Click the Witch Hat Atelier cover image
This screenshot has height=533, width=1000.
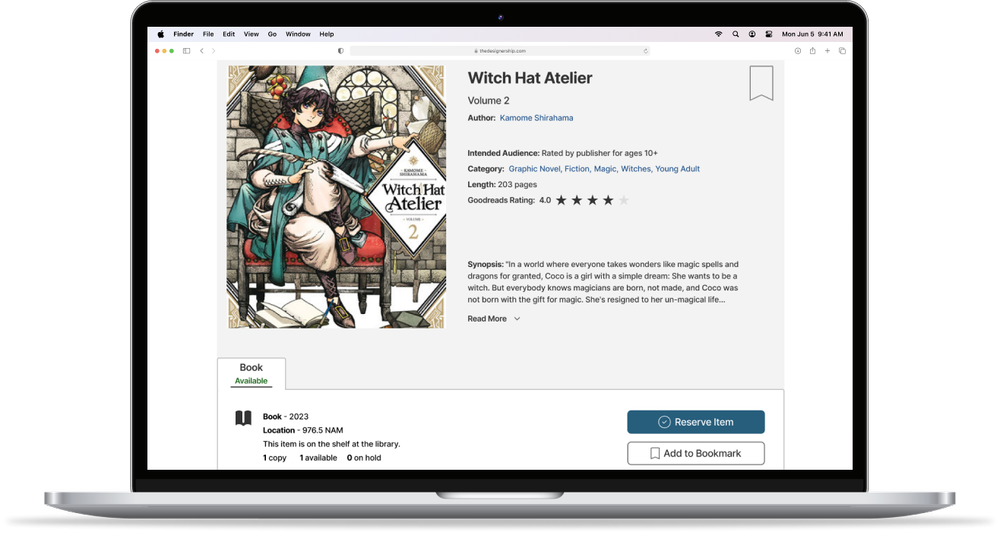tap(336, 197)
